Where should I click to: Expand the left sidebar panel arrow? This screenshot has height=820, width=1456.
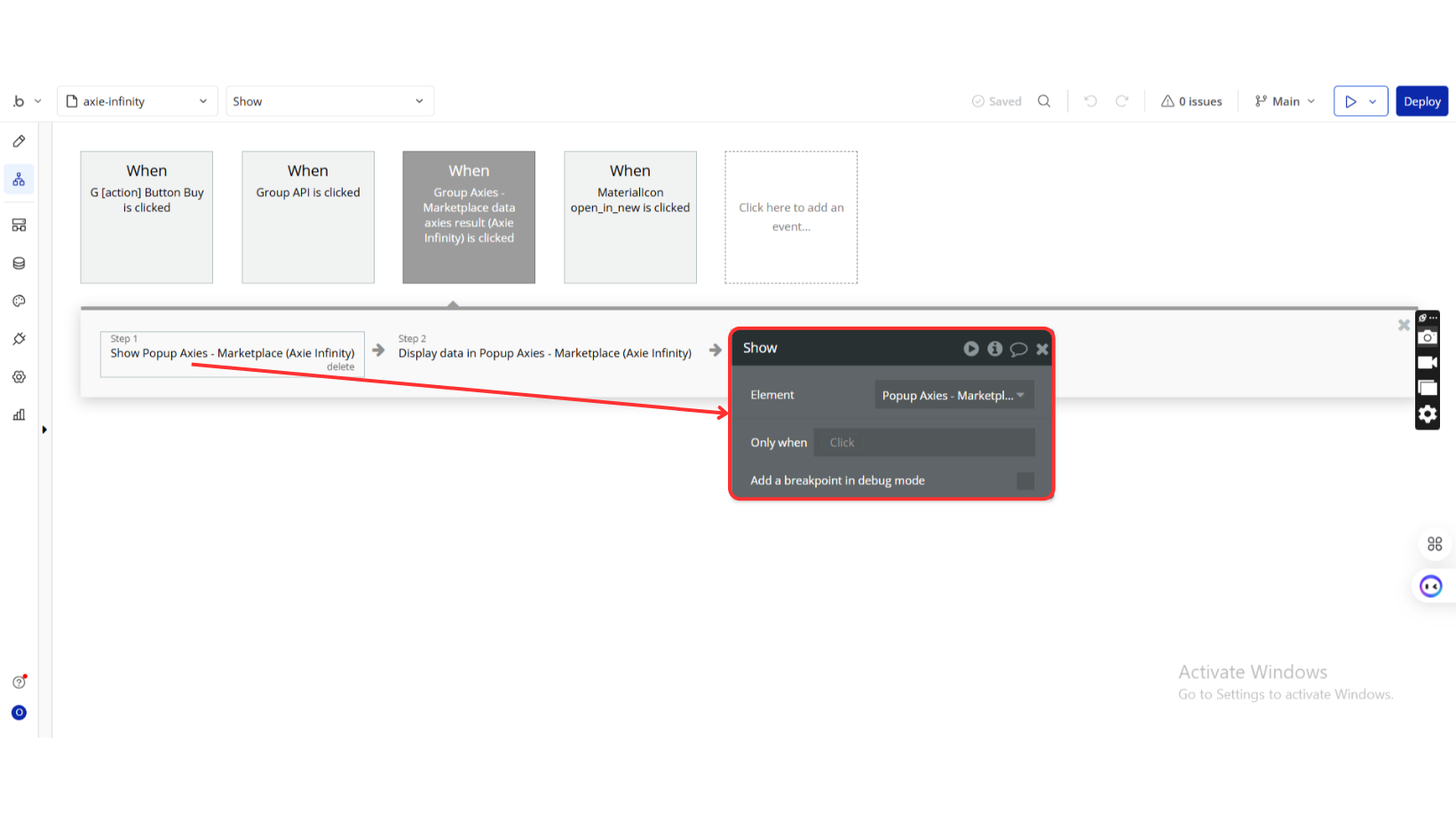pyautogui.click(x=44, y=430)
